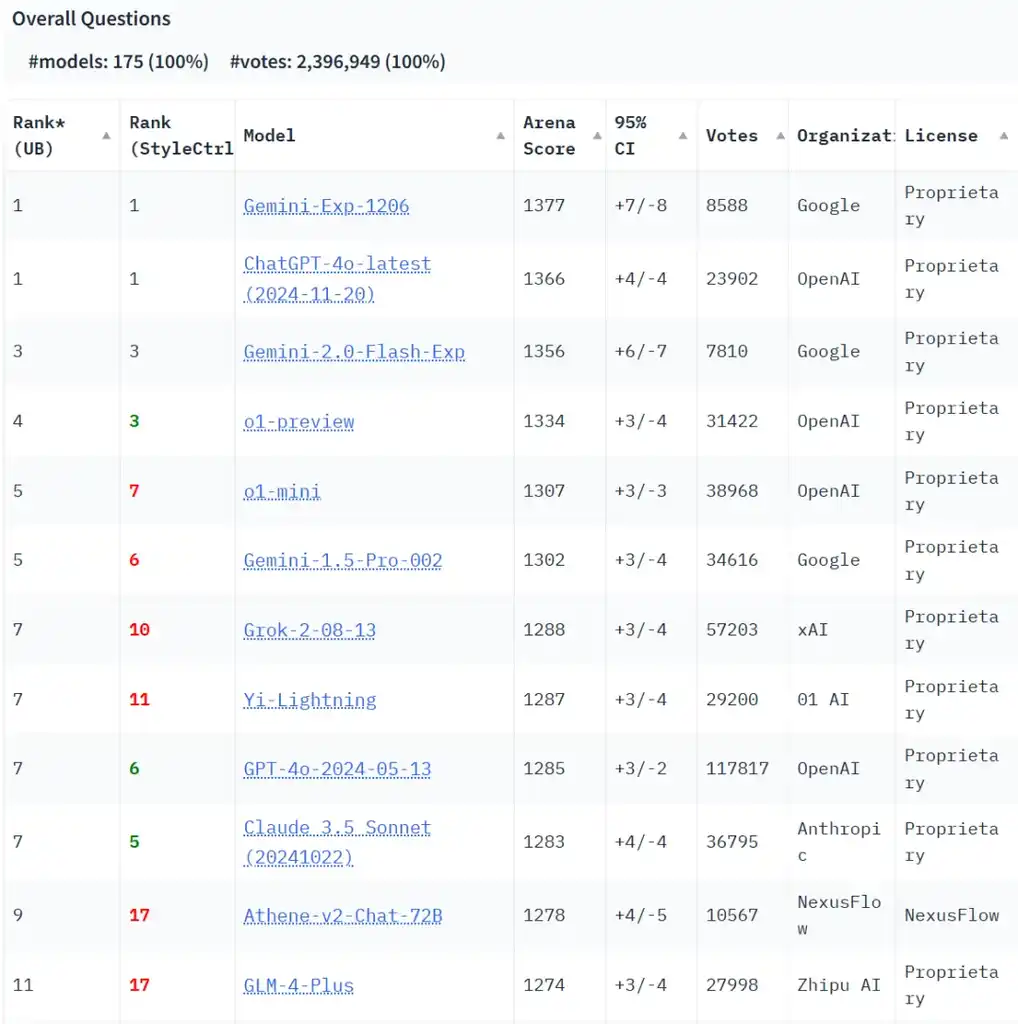Image resolution: width=1018 pixels, height=1024 pixels.
Task: Sort by License column arrow
Action: click(1004, 136)
